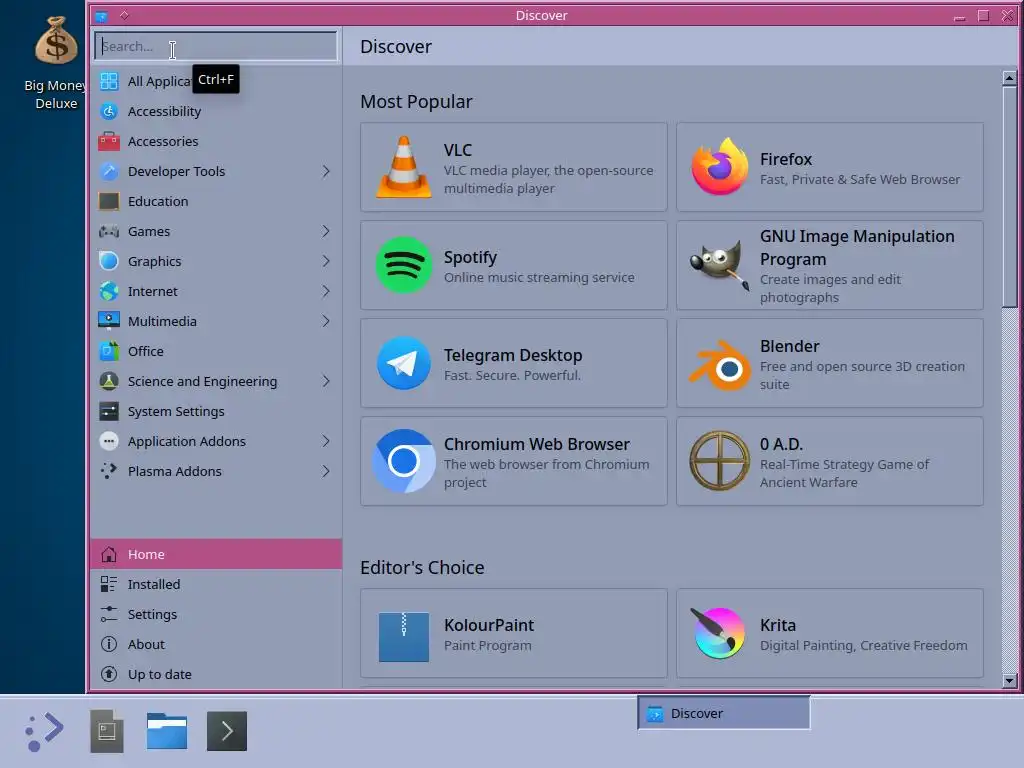Click the Discover window menu icon in the title bar

[x=101, y=16]
